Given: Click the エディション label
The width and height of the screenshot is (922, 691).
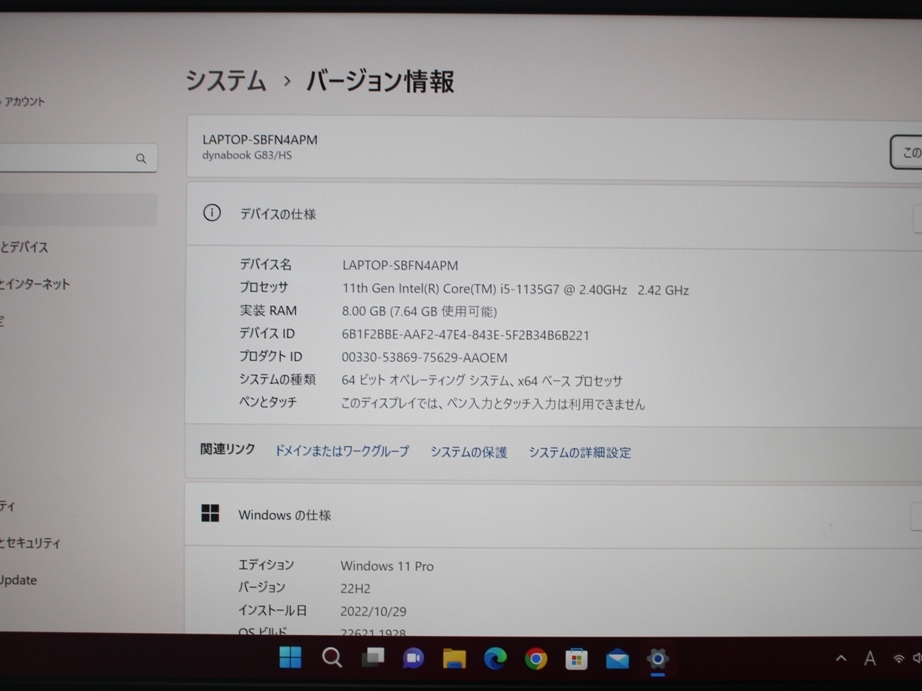Looking at the screenshot, I should point(266,565).
